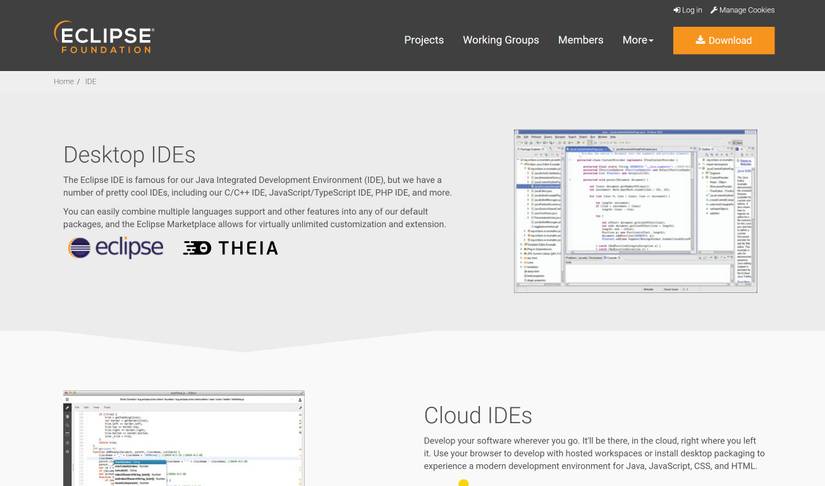The image size is (825, 486).
Task: Click the wrench icon beside Manage Cookies
Action: [713, 10]
